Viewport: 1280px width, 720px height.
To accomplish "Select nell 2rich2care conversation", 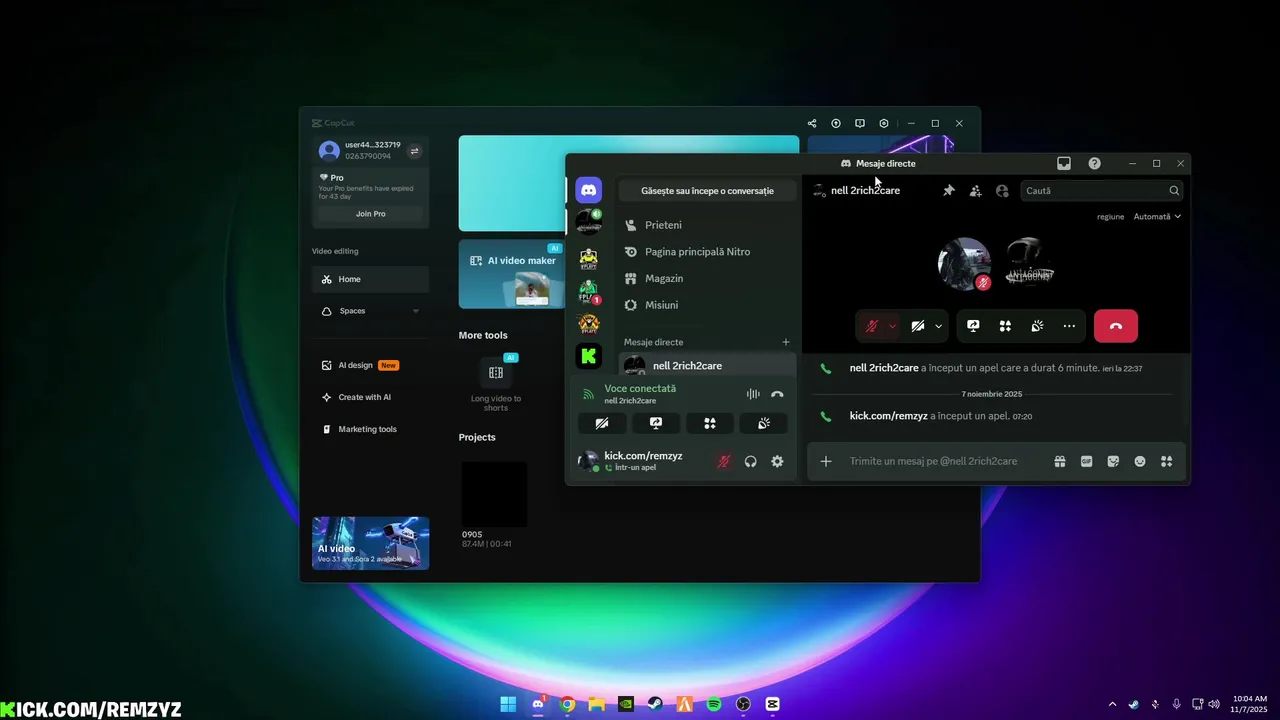I will (708, 365).
